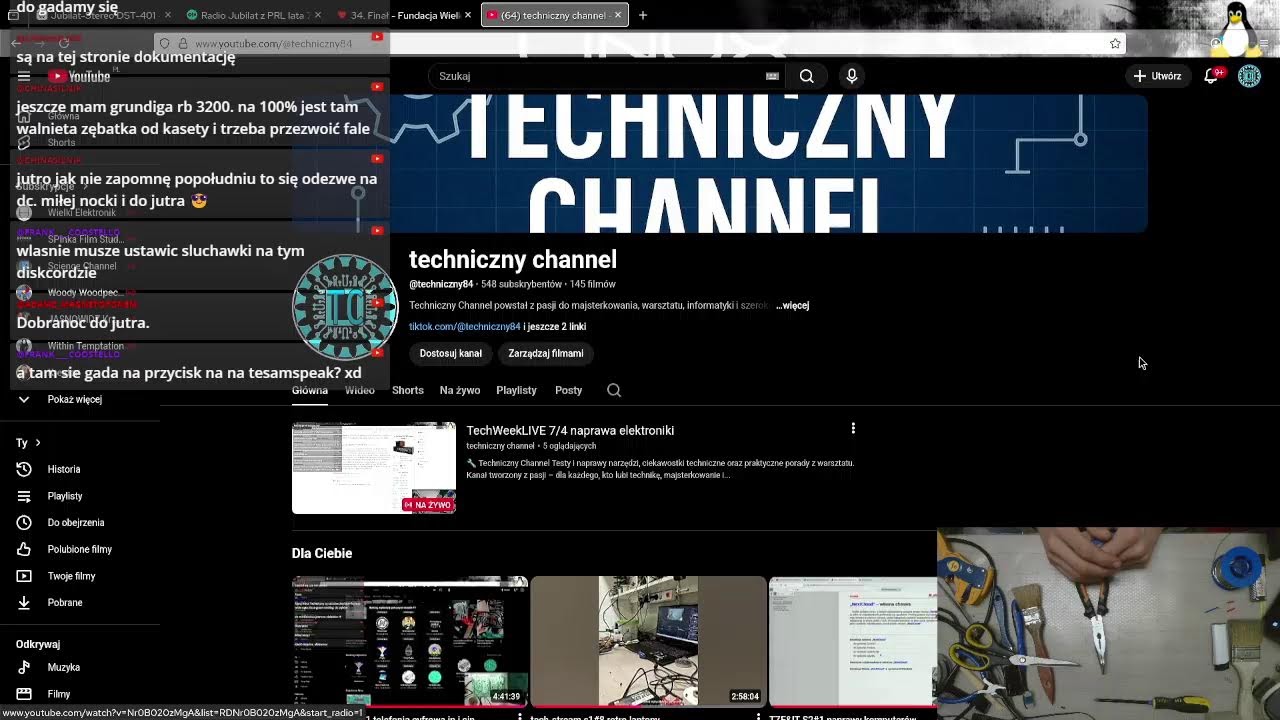The image size is (1280, 720).
Task: Switch to the Shorts channel tab
Action: tap(408, 390)
